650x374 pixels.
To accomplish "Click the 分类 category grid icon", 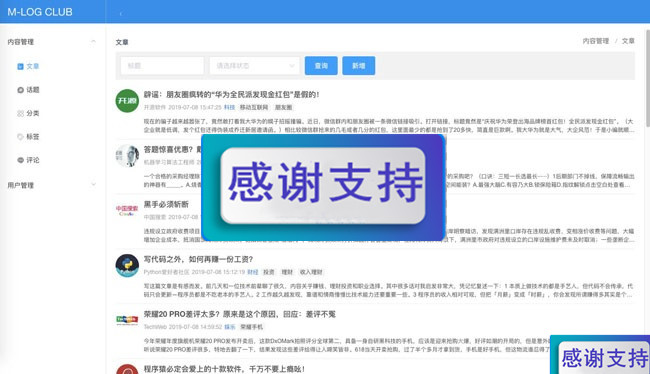I will [20, 113].
